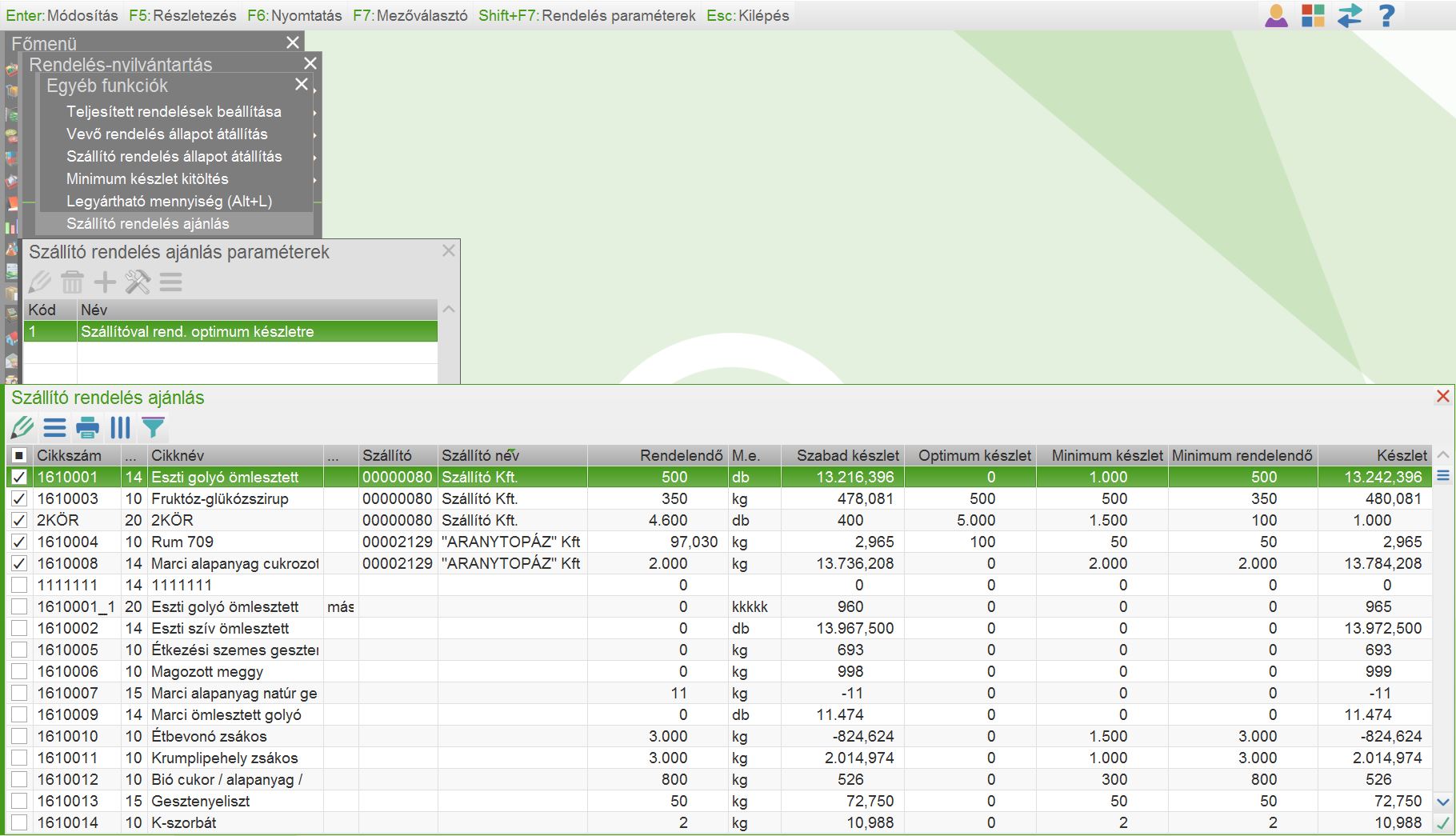Viewport: 1456px width, 836px height.
Task: Click the funnel filter icon
Action: point(153,428)
